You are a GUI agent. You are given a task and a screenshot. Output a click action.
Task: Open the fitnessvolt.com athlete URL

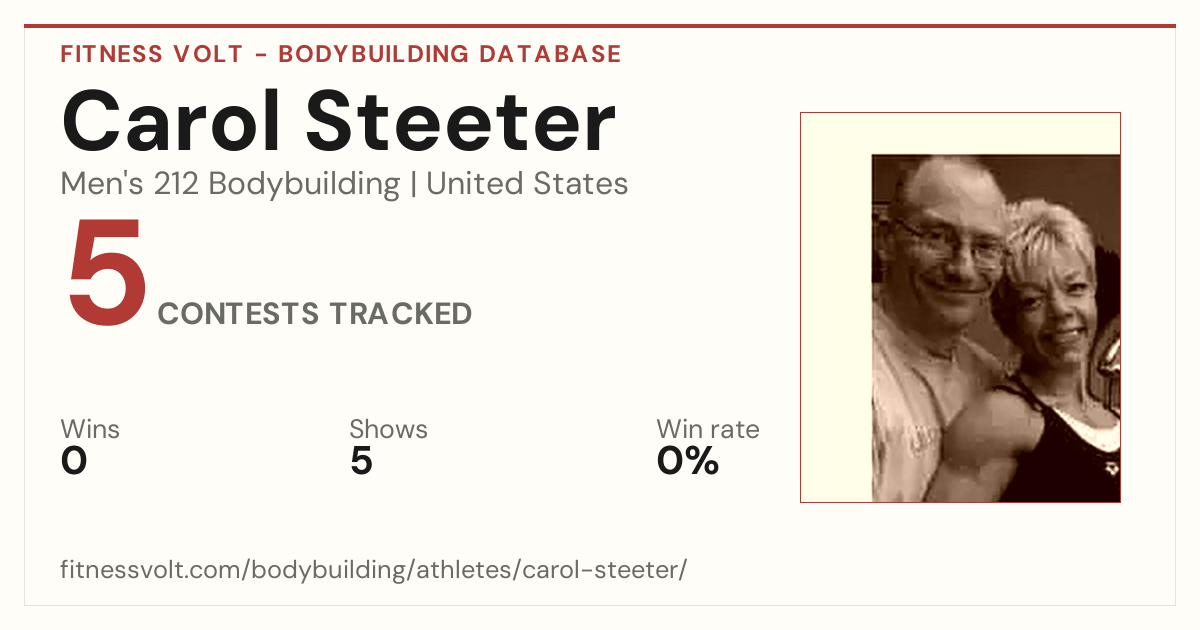(374, 570)
